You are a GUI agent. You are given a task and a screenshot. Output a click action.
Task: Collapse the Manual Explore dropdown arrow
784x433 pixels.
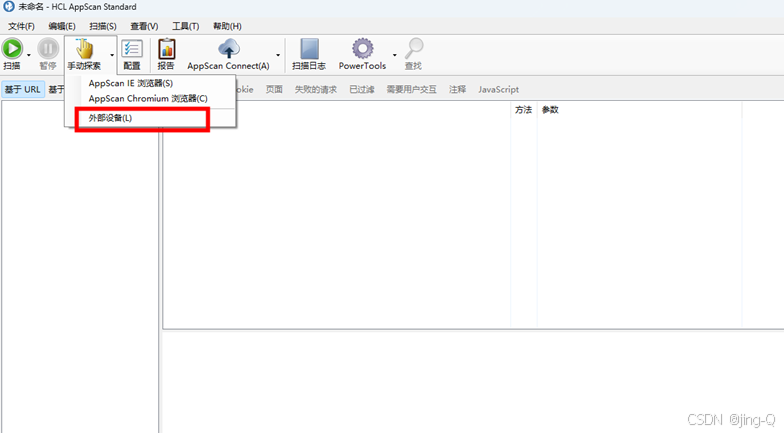112,55
